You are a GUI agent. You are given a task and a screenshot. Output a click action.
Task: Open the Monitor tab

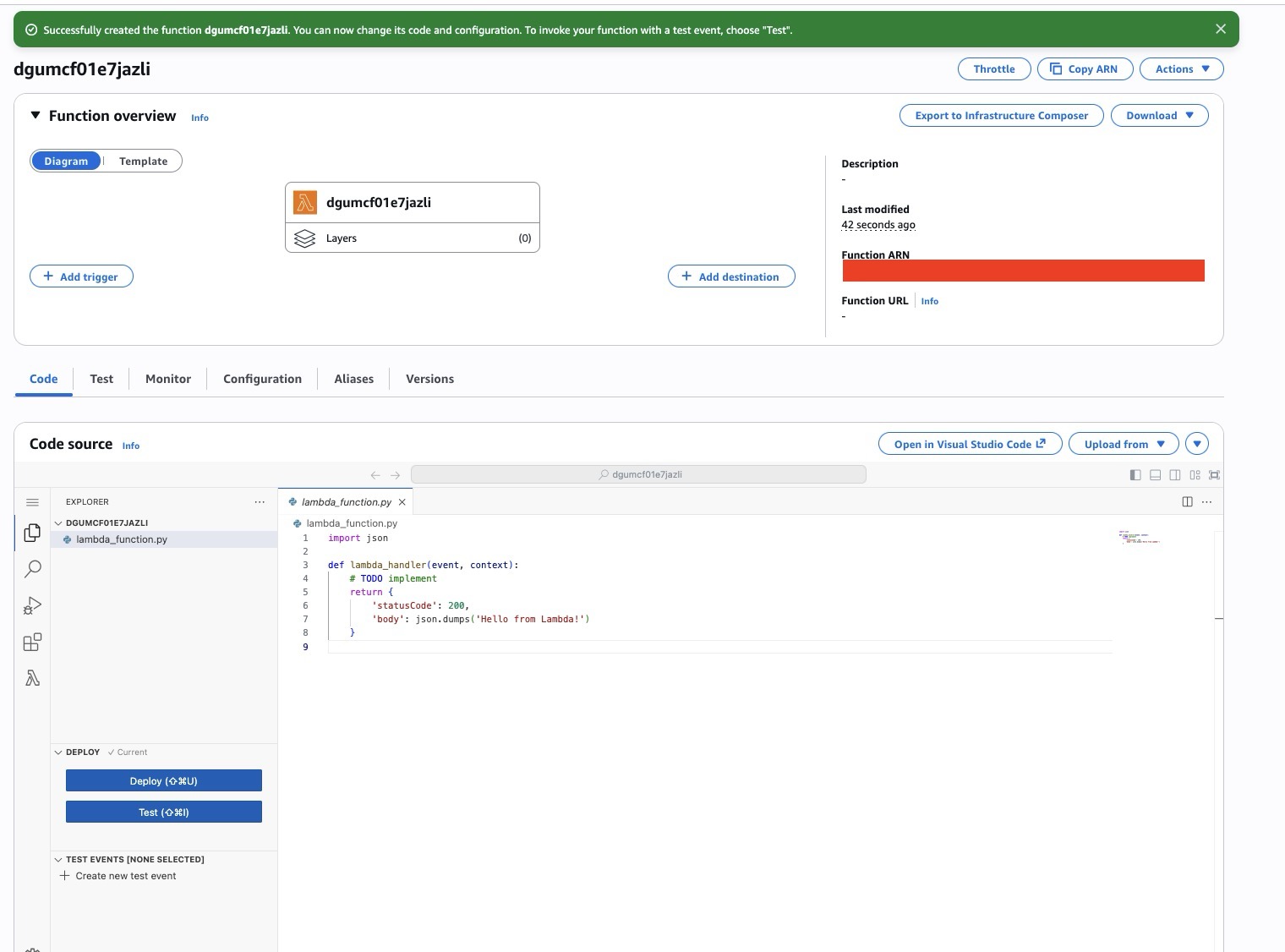click(168, 379)
